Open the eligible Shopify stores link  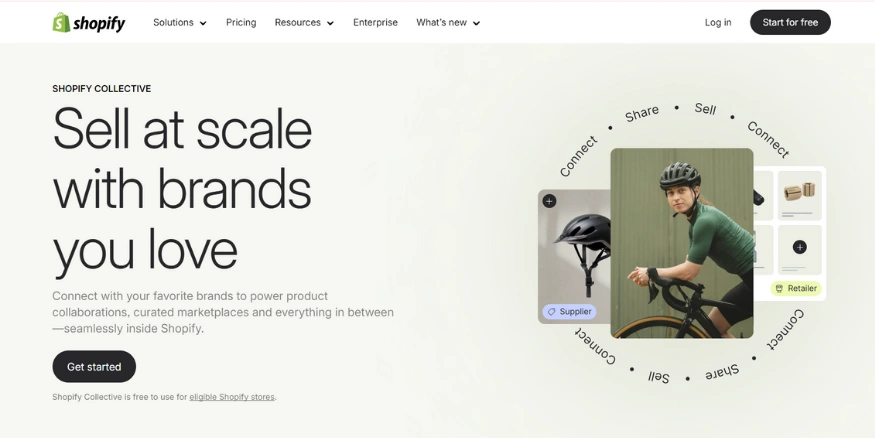tap(232, 397)
